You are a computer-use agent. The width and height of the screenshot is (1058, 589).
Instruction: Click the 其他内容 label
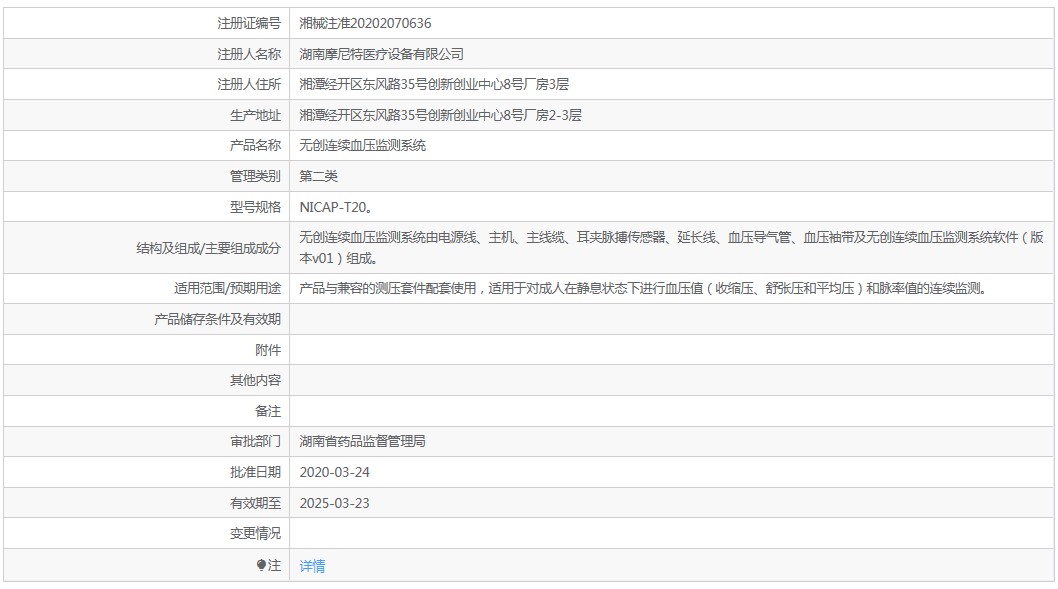pyautogui.click(x=255, y=380)
